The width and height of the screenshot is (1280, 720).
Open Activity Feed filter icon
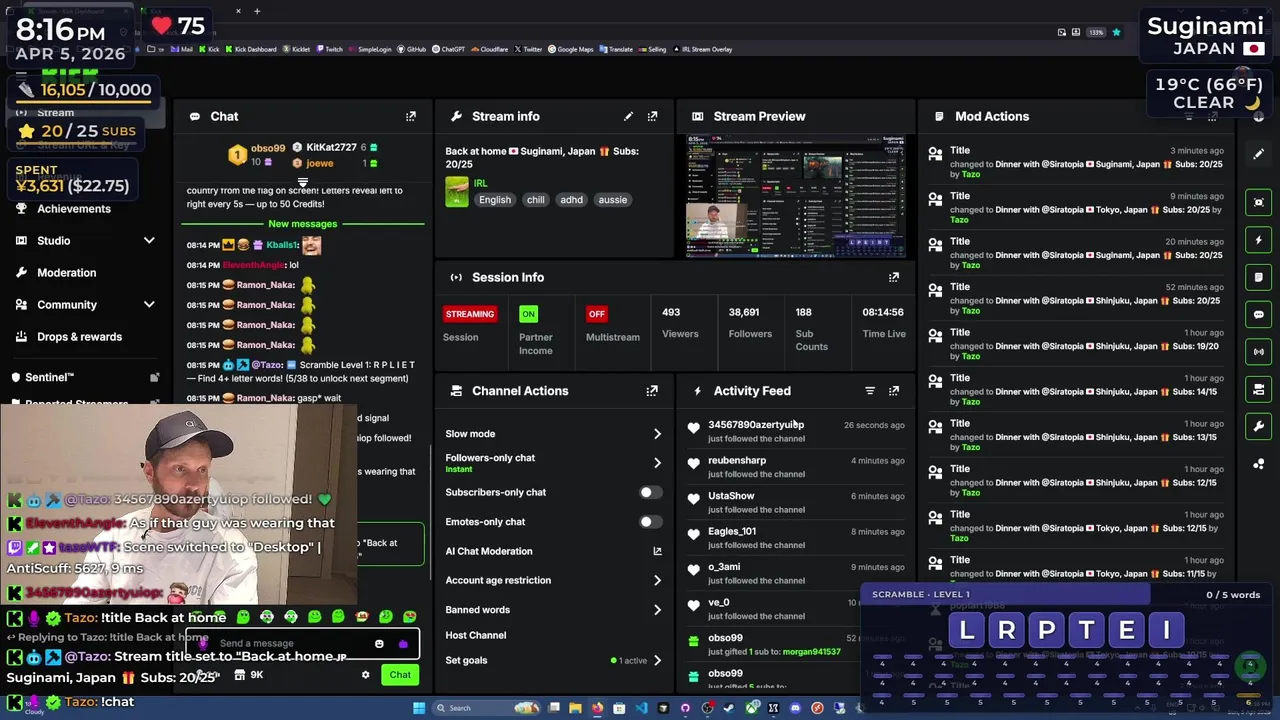click(870, 391)
